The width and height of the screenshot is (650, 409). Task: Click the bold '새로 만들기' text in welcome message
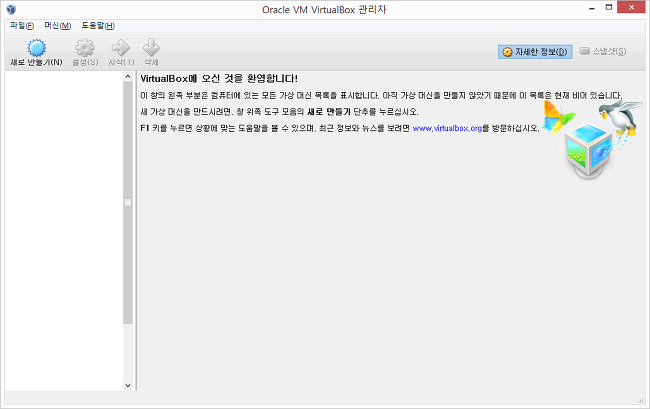(329, 112)
